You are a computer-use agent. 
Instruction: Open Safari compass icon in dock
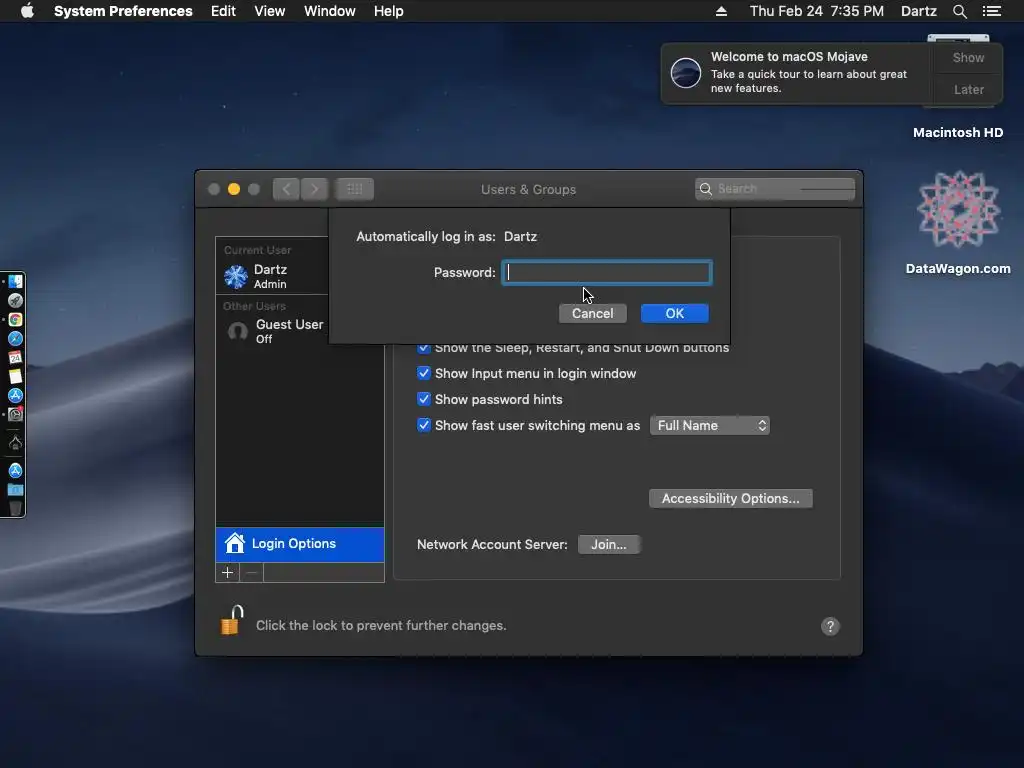point(15,338)
